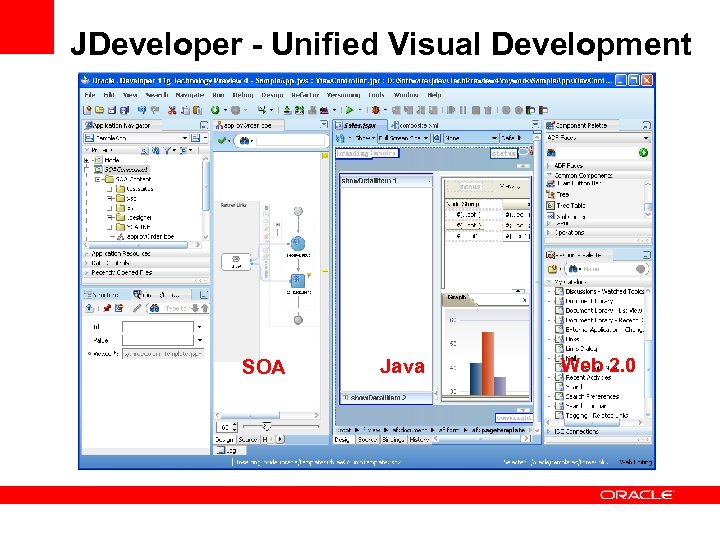Viewport: 720px width, 540px height.
Task: Click the green Refresh circle toolbar icon
Action: pyautogui.click(x=215, y=110)
